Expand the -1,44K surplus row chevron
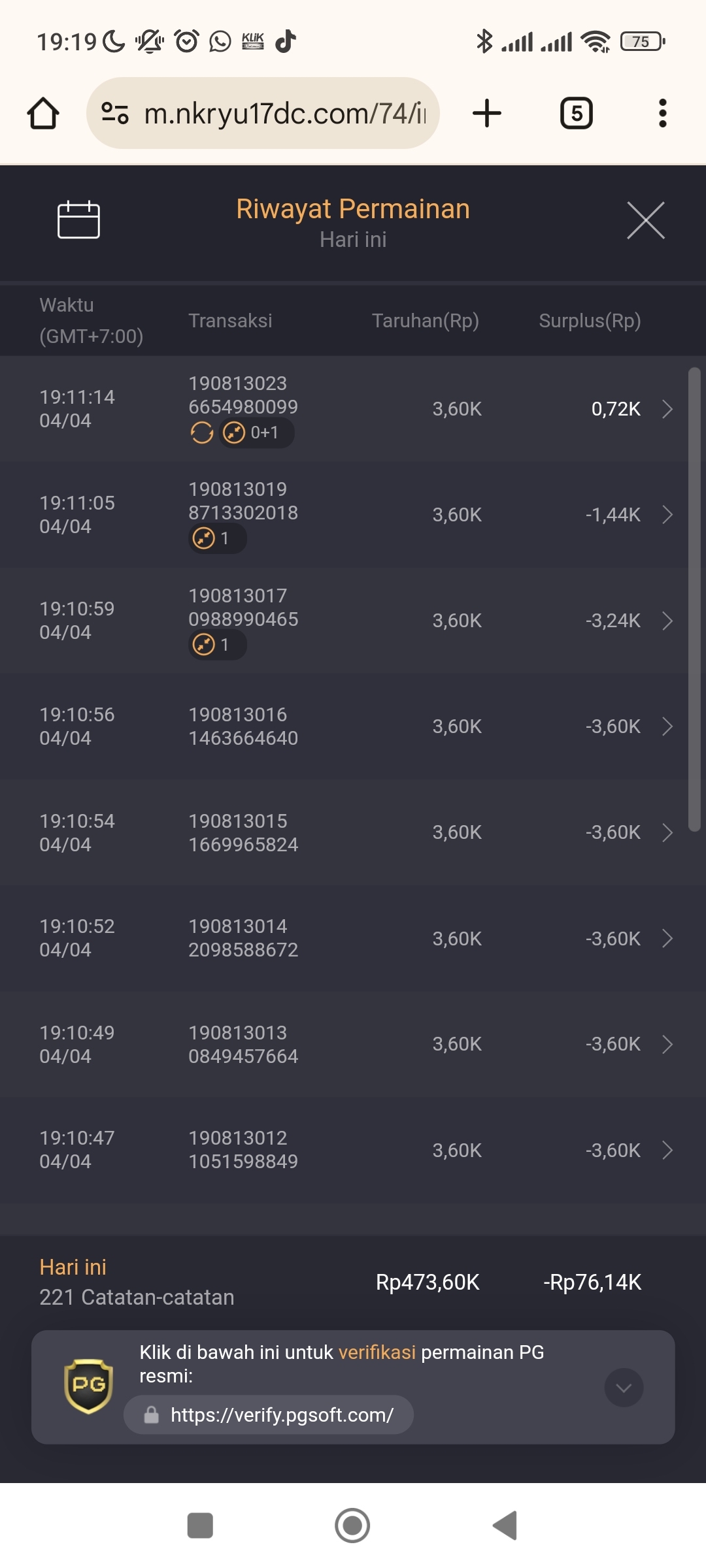This screenshot has width=706, height=1568. click(667, 515)
